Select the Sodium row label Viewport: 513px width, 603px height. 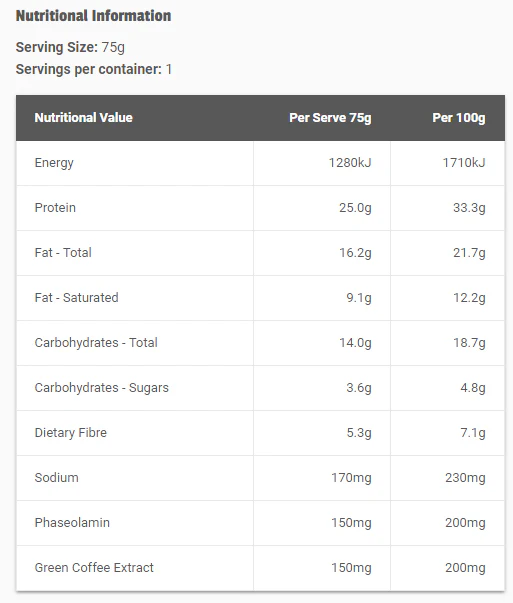coord(57,478)
